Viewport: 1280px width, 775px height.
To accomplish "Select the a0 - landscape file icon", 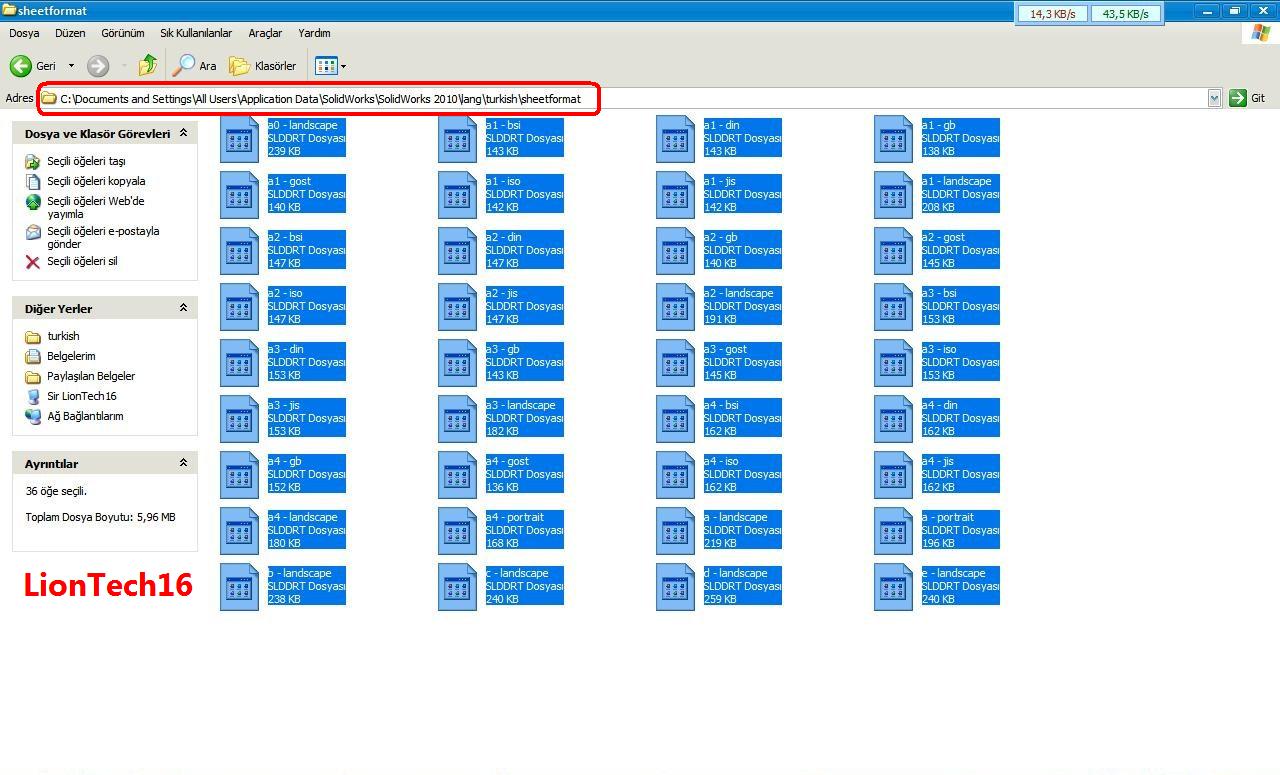I will tap(239, 139).
